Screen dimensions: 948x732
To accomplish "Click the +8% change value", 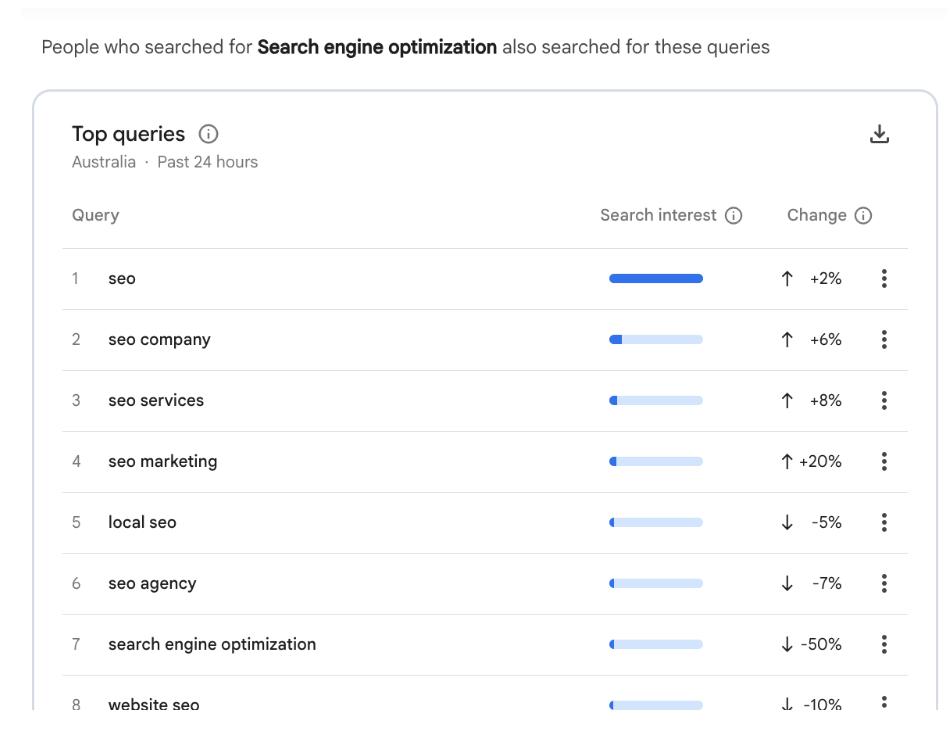I will click(826, 401).
